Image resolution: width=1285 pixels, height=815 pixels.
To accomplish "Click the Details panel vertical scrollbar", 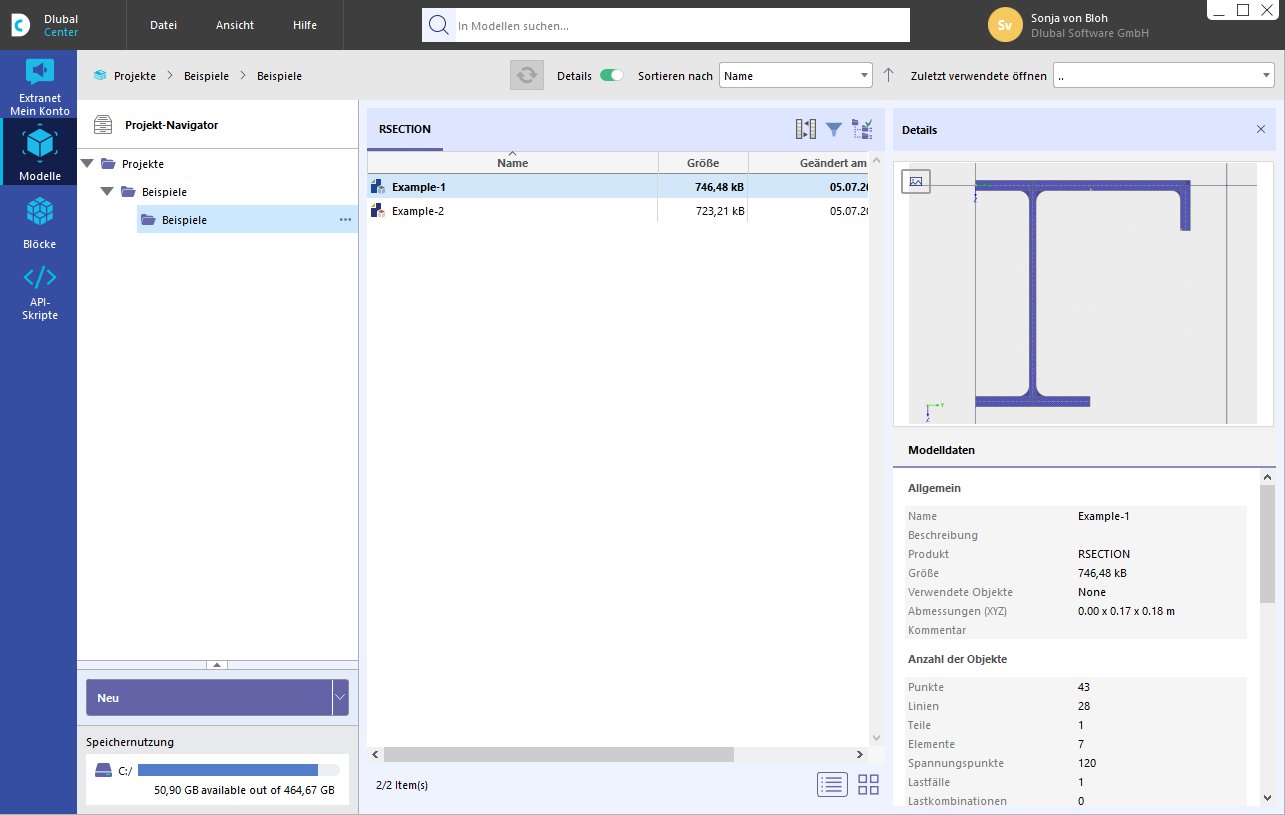I will [x=1267, y=543].
